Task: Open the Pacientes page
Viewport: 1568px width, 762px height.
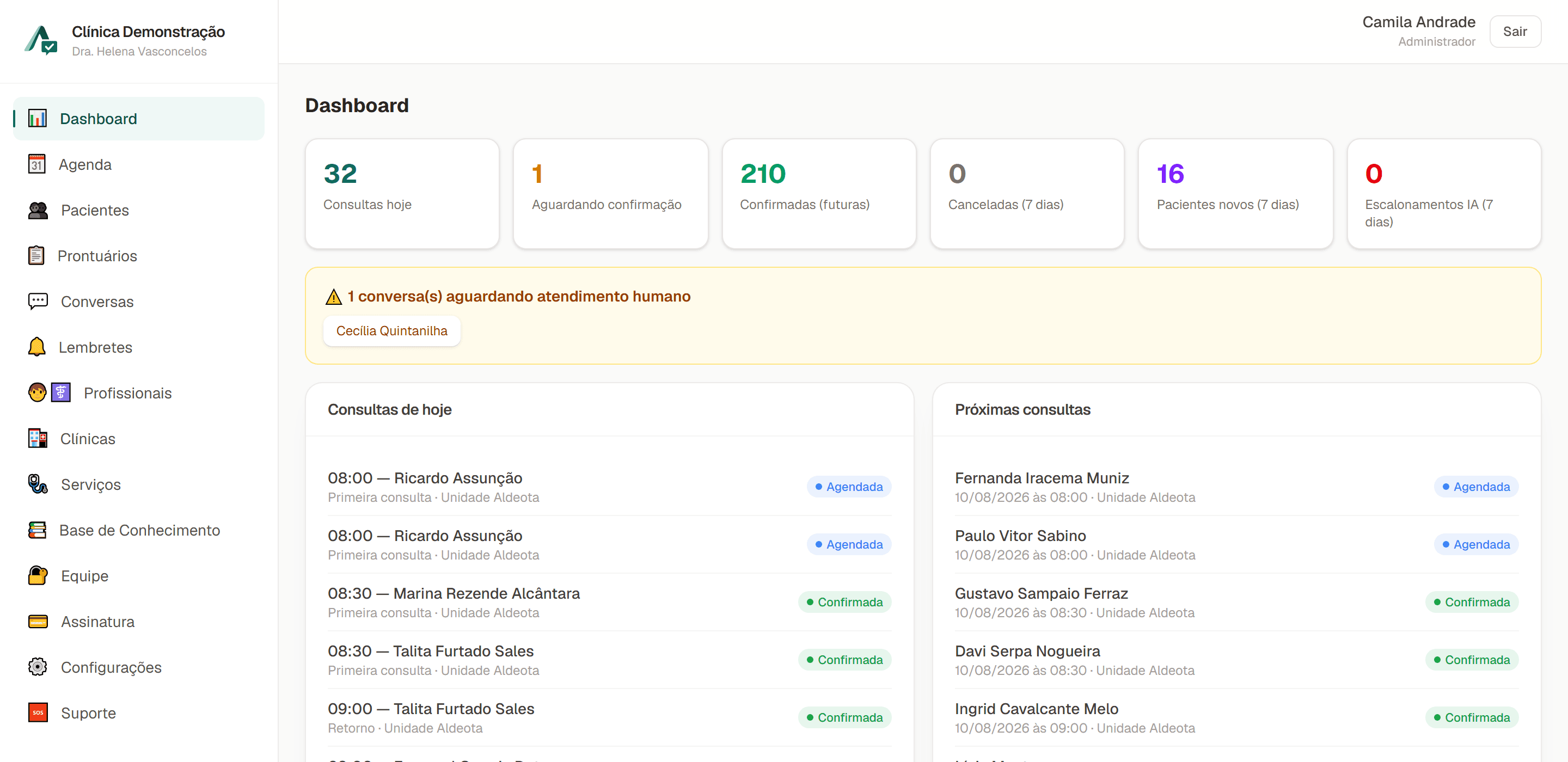Action: click(139, 210)
